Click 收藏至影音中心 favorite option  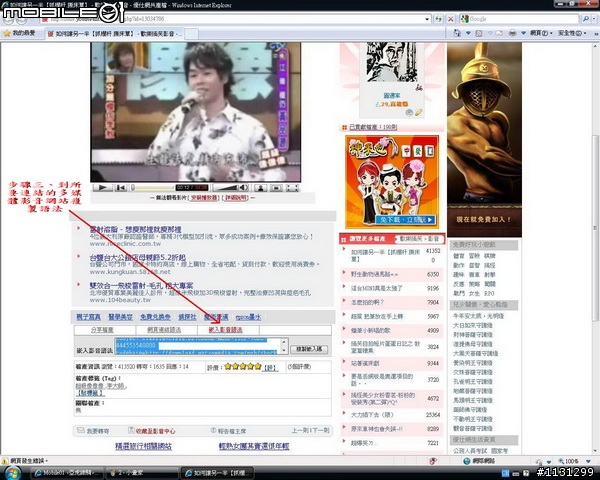(x=152, y=431)
